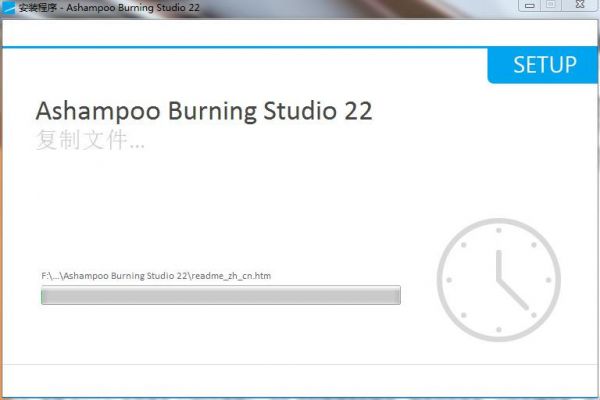
Task: Click the six o'clock dot on clock
Action: [x=499, y=330]
